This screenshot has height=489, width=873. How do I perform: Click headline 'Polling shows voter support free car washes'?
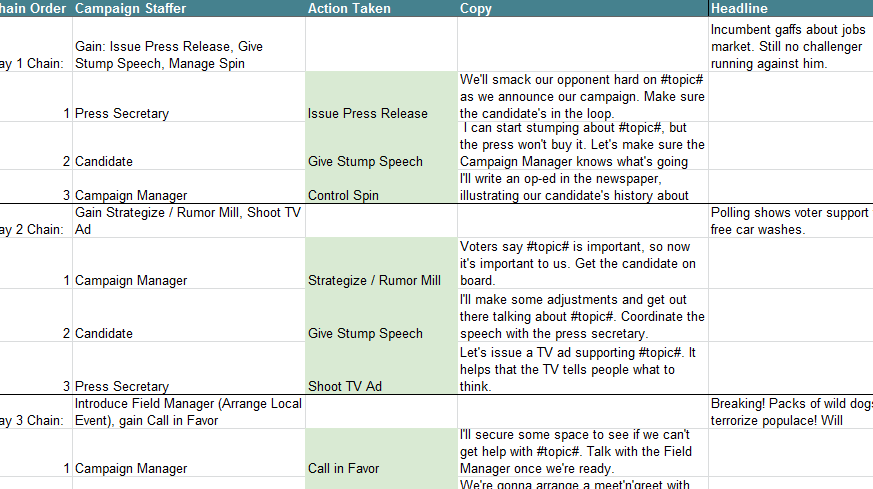click(791, 221)
